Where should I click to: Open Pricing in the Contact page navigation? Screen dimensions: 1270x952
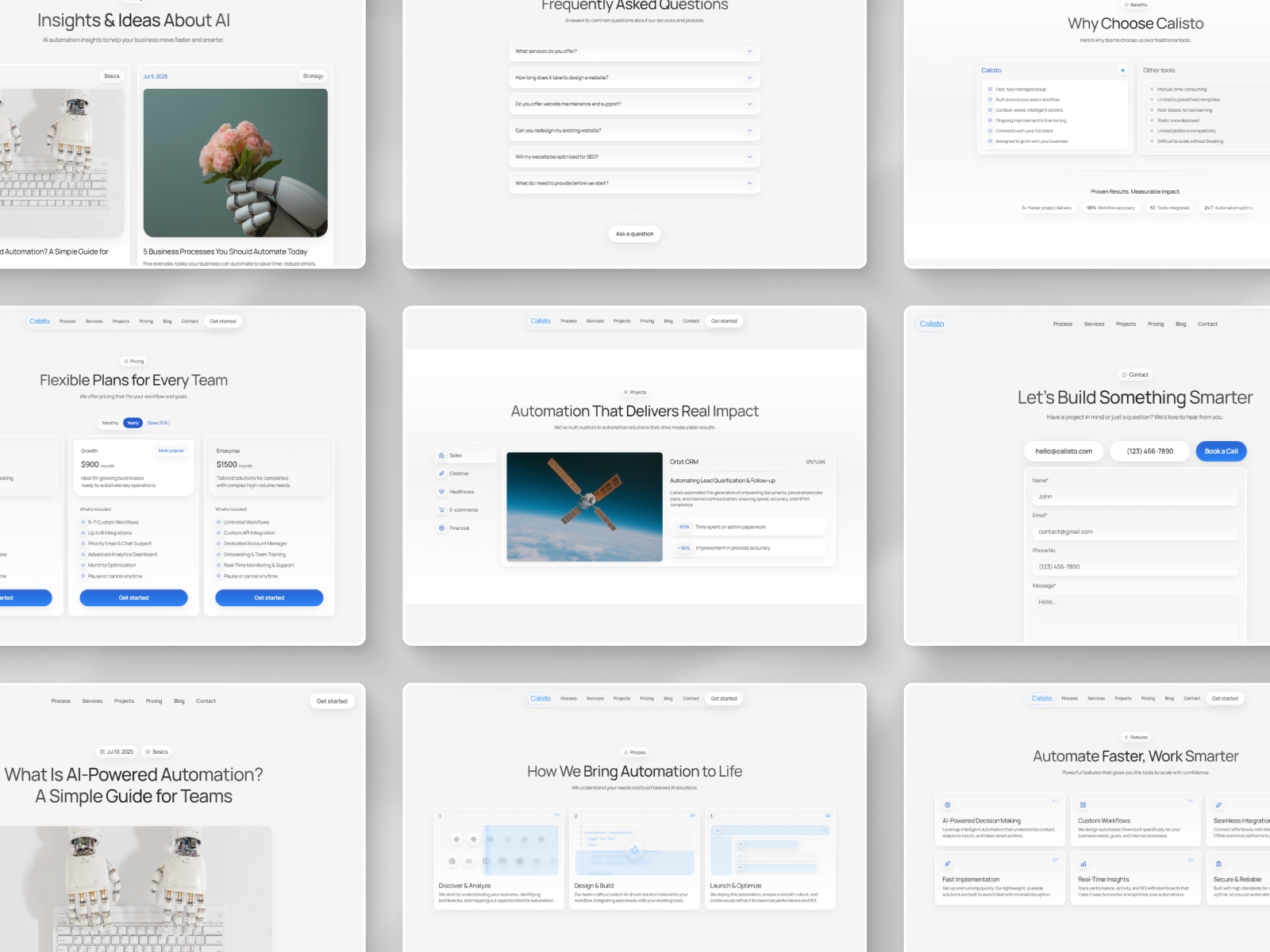[x=1156, y=324]
